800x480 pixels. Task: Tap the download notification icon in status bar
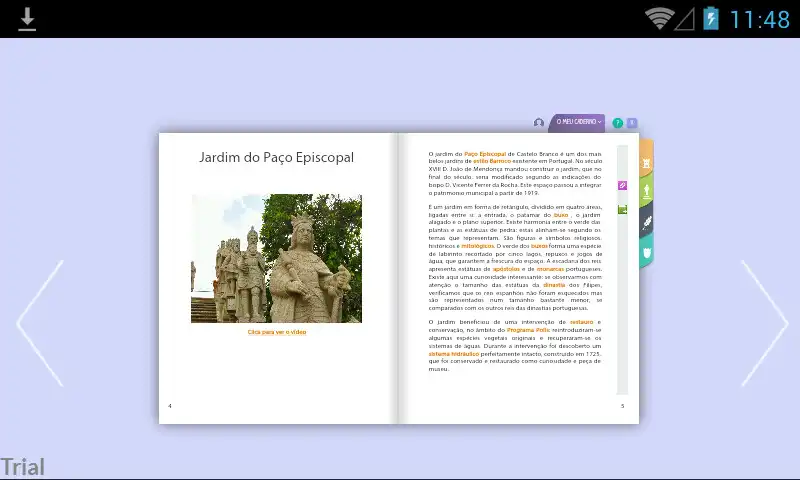(x=27, y=19)
